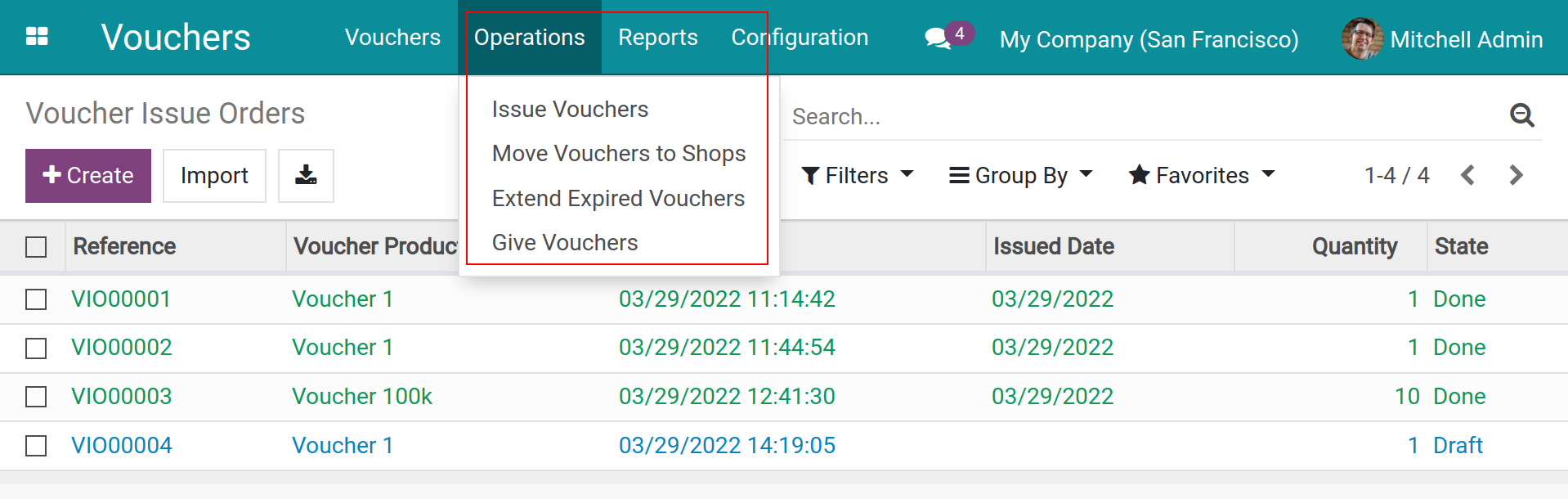Click the Draft state cell
1568x499 pixels.
[1458, 446]
